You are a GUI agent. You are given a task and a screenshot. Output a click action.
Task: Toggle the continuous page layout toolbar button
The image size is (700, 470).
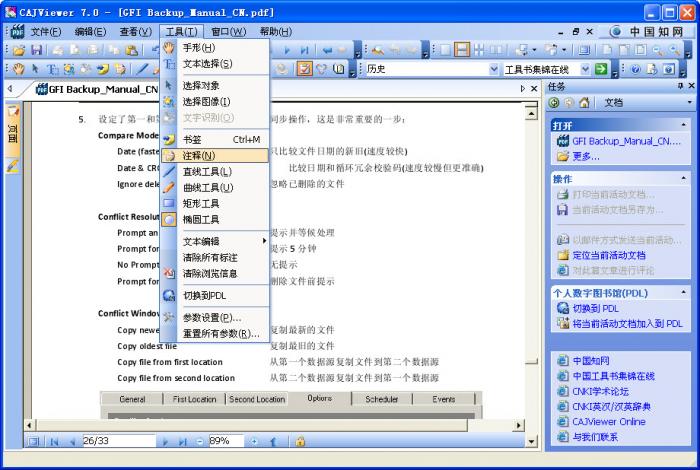(462, 50)
